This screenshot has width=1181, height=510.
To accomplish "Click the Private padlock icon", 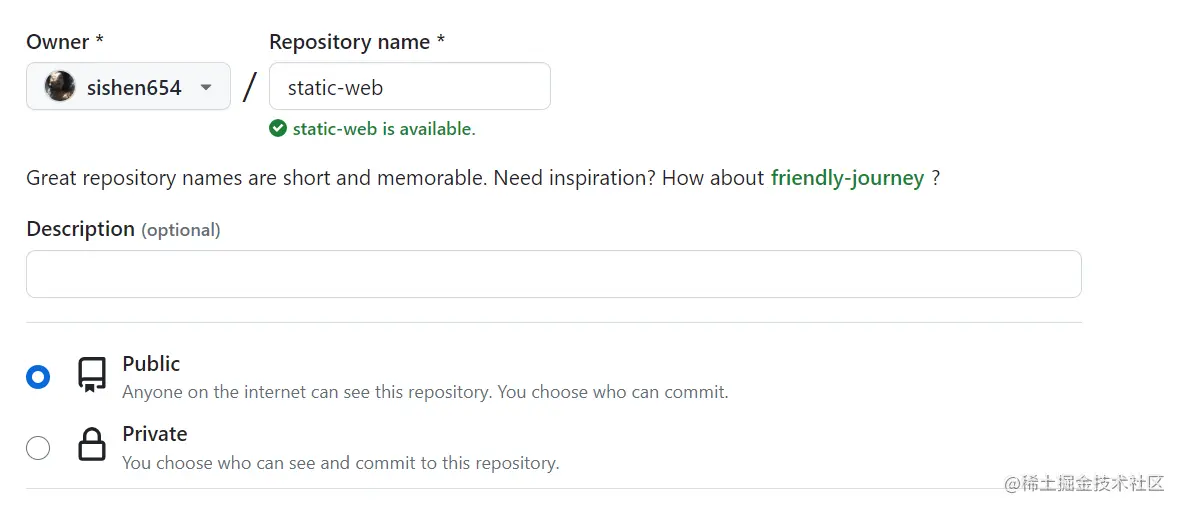I will [x=92, y=445].
